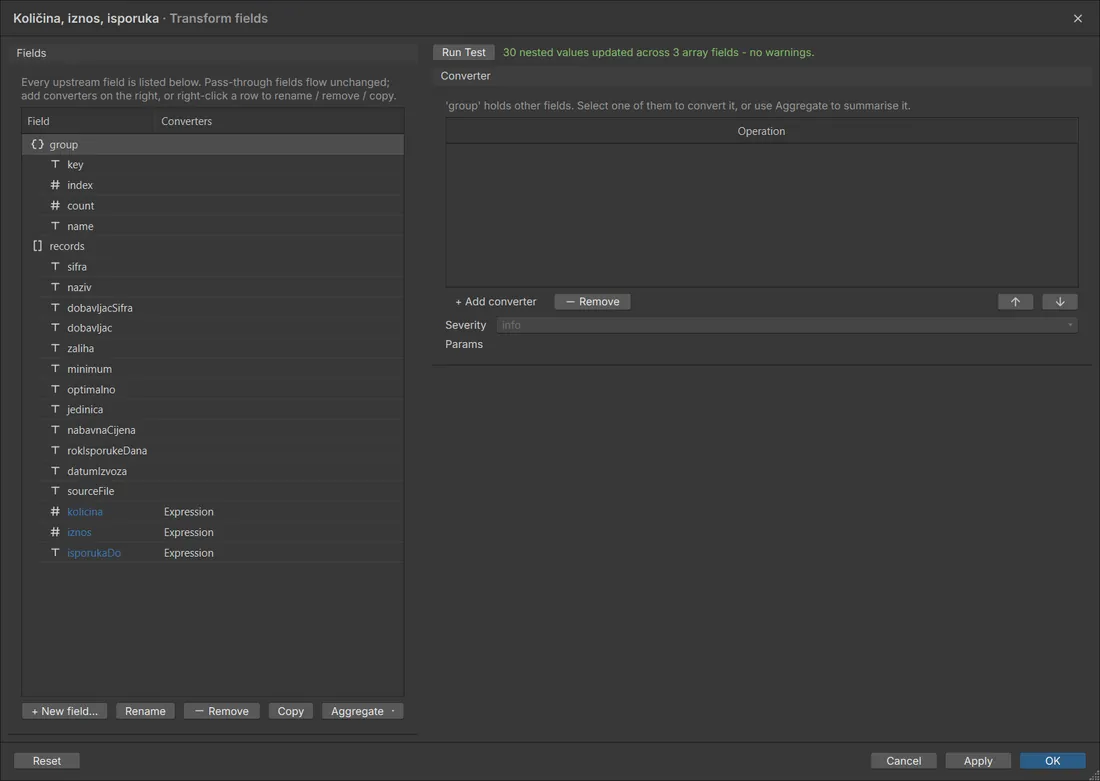Viewport: 1100px width, 781px height.
Task: Click the text type icon beside name
Action: (55, 226)
